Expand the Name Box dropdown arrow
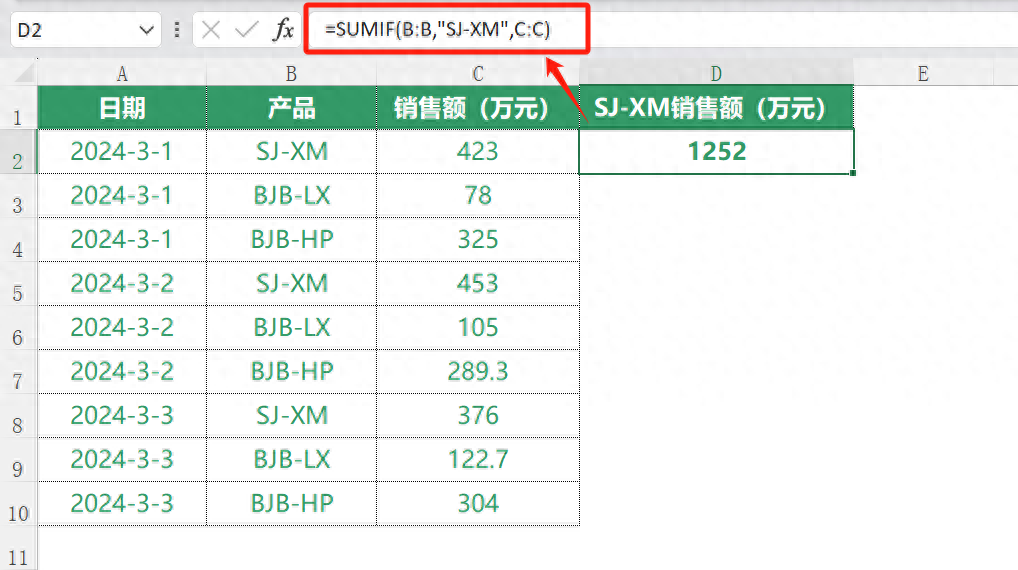Viewport: 1018px width, 570px height. pyautogui.click(x=147, y=30)
